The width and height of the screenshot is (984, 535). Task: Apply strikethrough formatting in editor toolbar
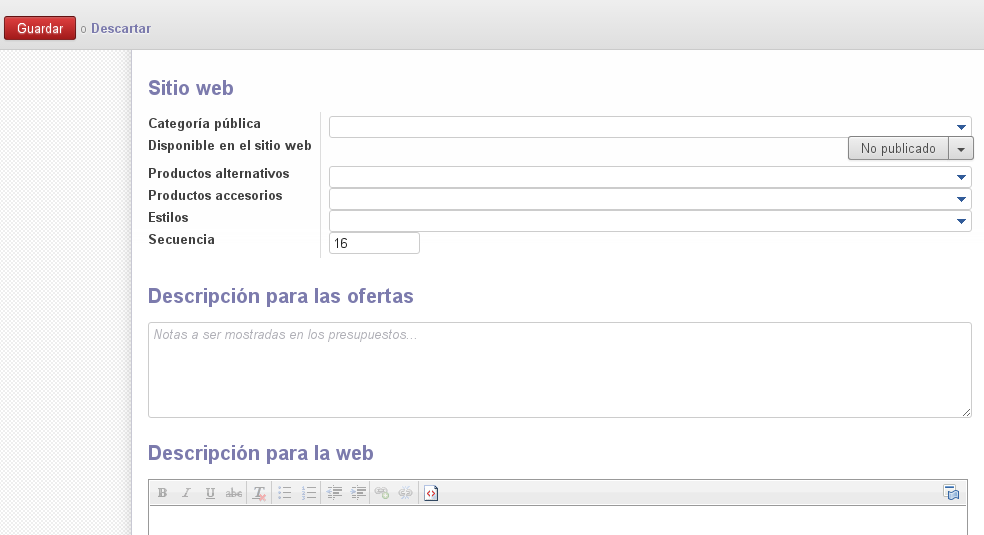click(x=234, y=493)
